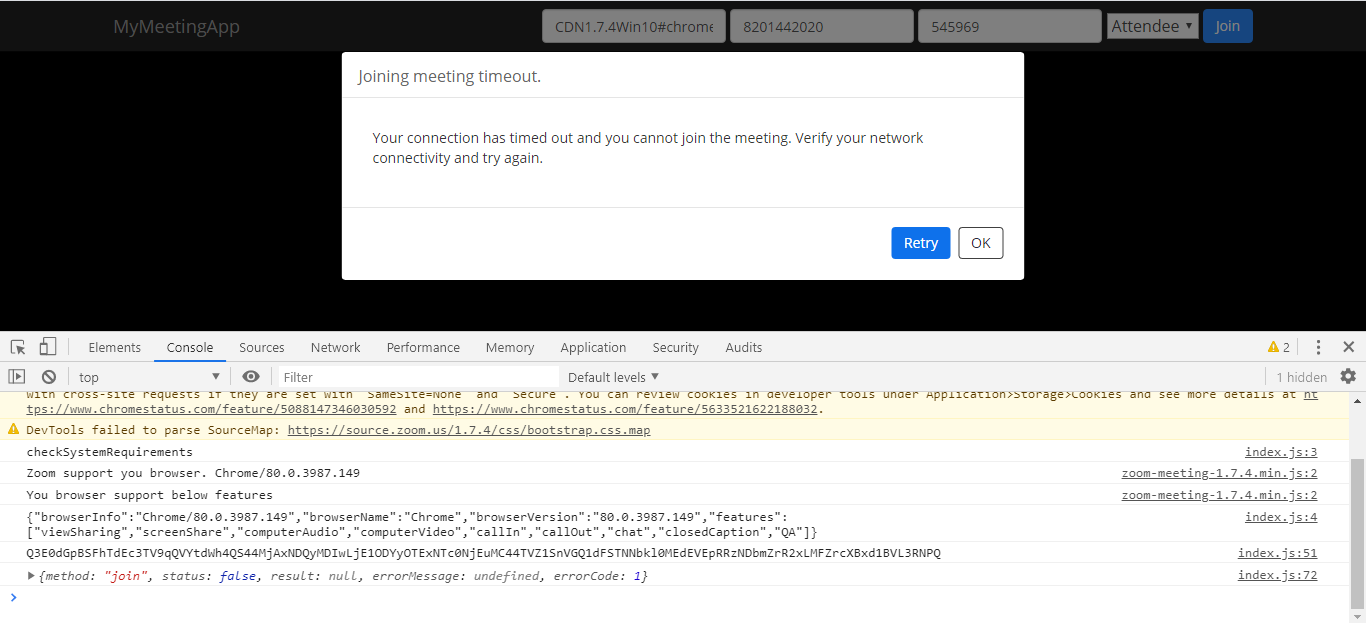This screenshot has width=1366, height=623.
Task: Click the 'Joining meeting timeout.' dialog title
Action: (x=449, y=76)
